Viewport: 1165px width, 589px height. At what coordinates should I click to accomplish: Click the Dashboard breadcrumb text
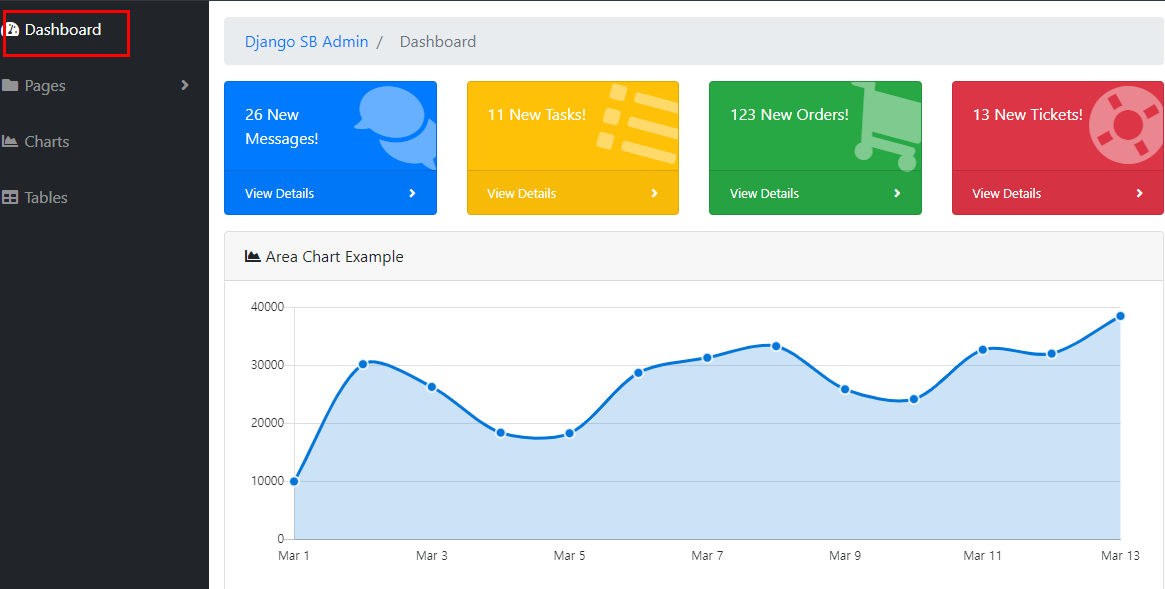pyautogui.click(x=438, y=42)
